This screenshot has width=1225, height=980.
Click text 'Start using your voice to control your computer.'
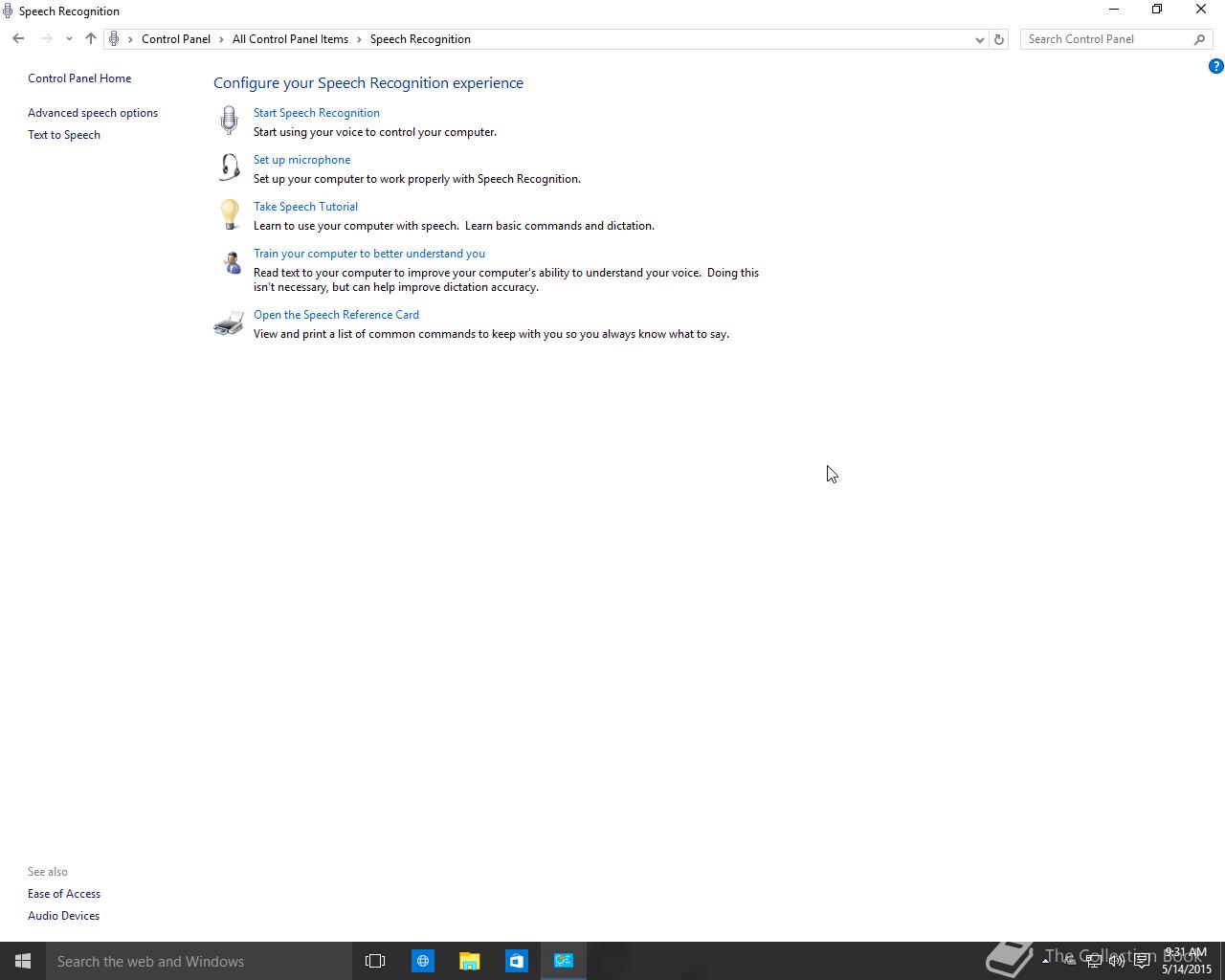click(375, 132)
